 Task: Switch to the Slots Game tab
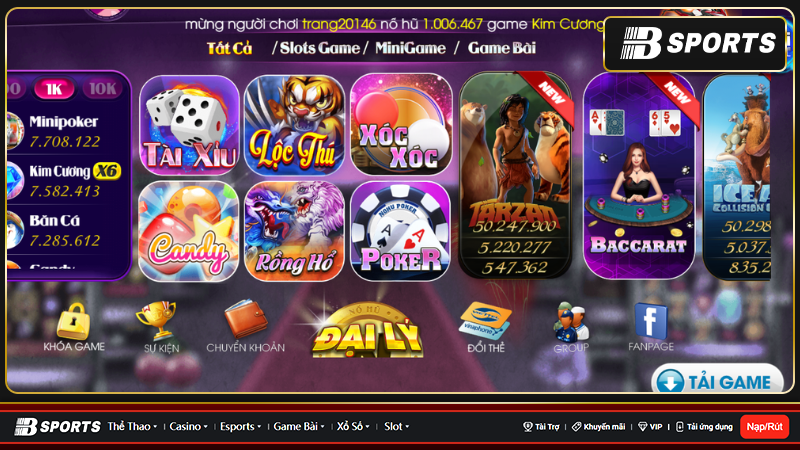320,48
